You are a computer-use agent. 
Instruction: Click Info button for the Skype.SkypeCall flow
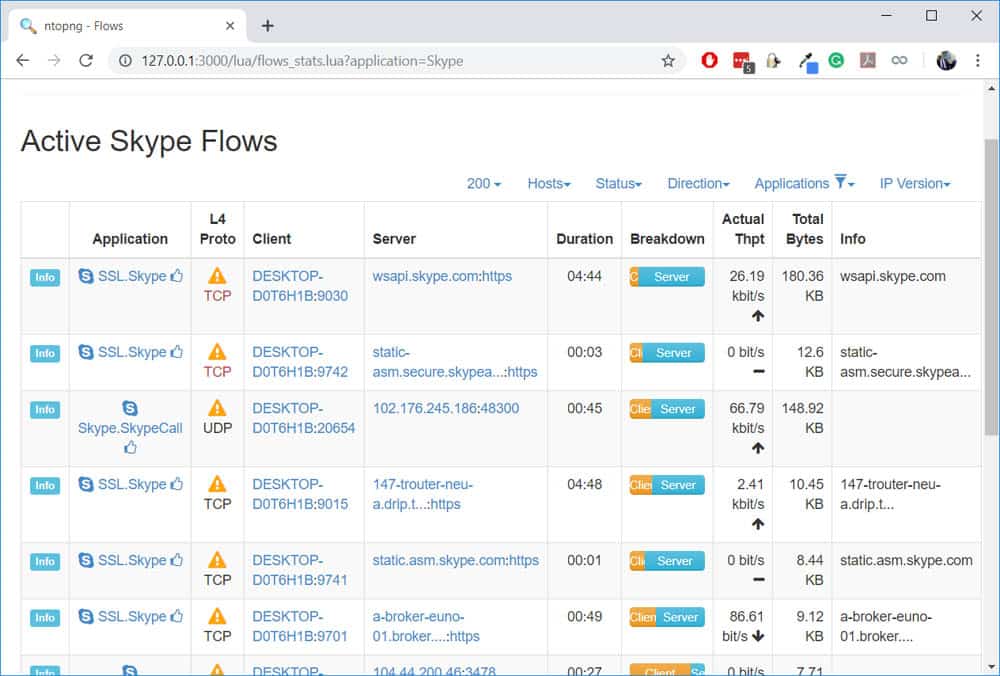(x=45, y=409)
